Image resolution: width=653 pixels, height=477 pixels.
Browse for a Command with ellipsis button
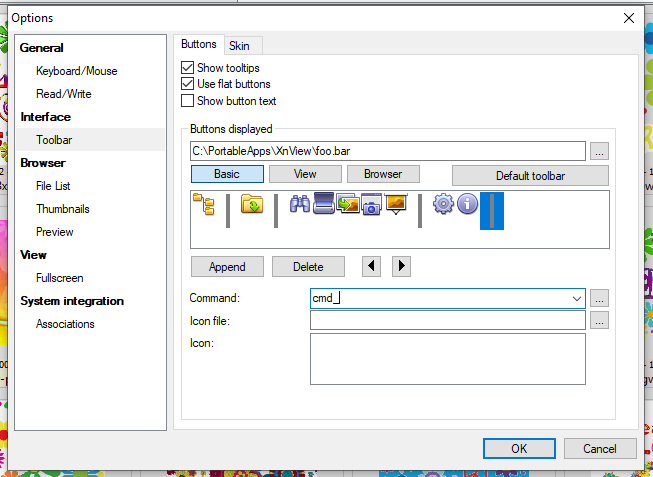[599, 298]
